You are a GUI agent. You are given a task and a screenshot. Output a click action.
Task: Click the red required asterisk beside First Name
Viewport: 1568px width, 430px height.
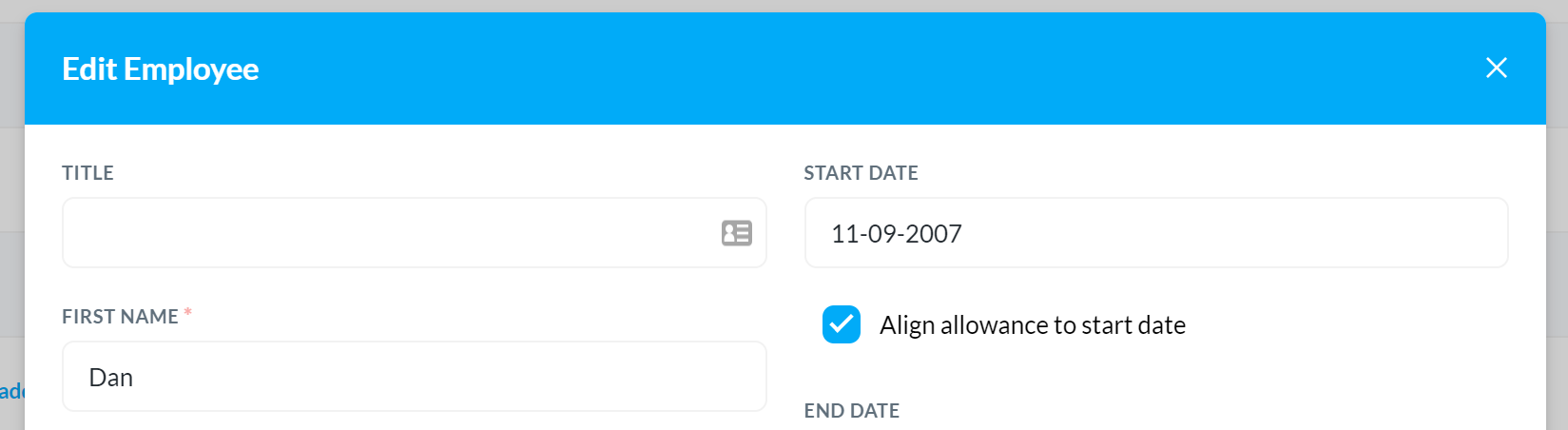188,312
